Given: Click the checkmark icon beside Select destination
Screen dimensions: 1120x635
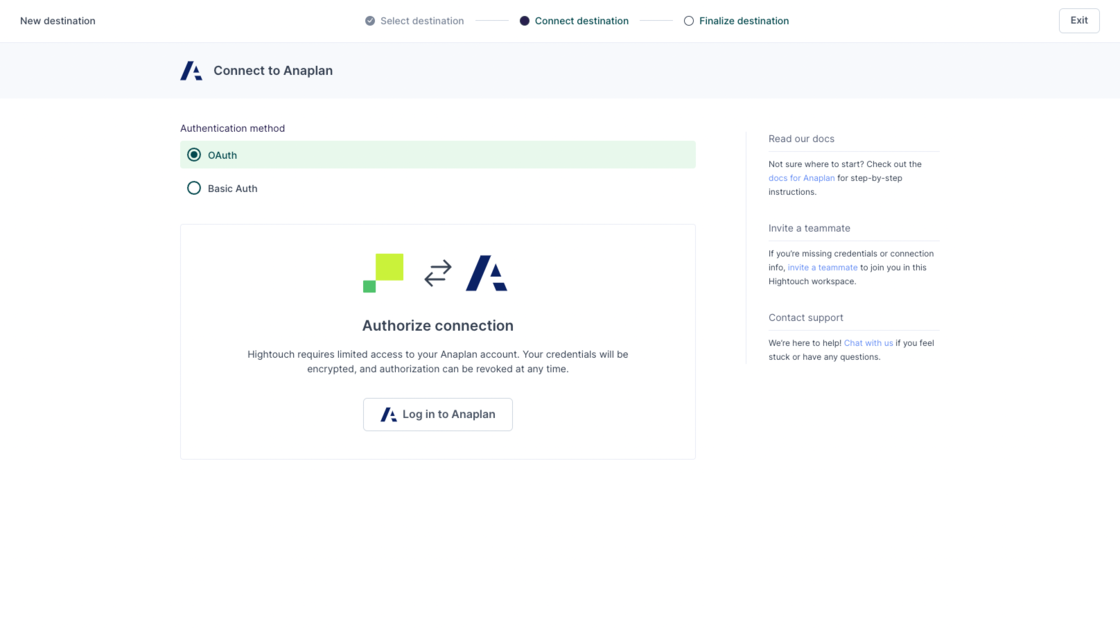Looking at the screenshot, I should click(370, 21).
